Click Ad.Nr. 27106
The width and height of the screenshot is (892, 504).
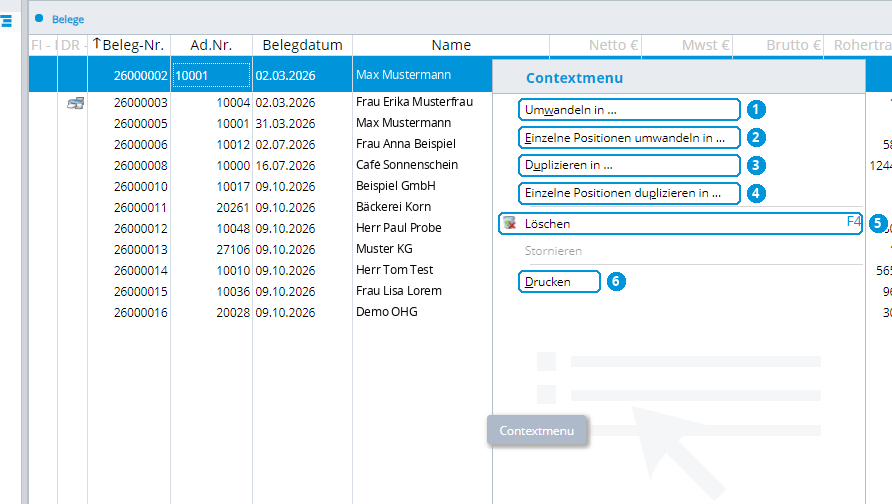coord(233,250)
